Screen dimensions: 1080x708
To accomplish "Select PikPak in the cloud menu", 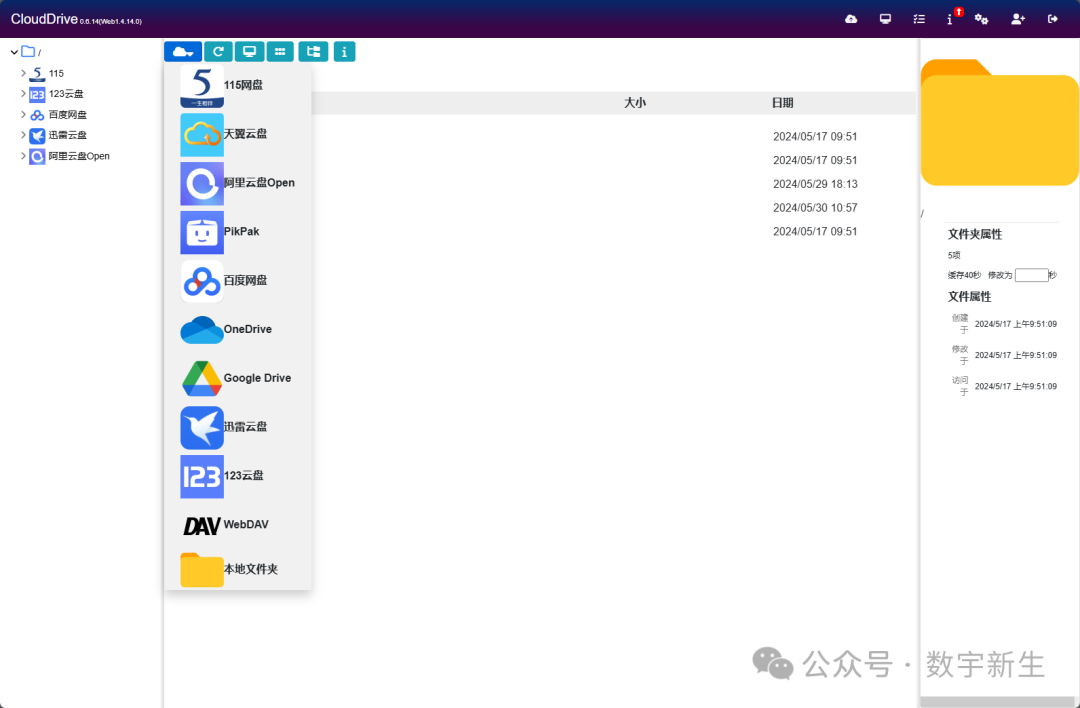I will click(x=238, y=232).
